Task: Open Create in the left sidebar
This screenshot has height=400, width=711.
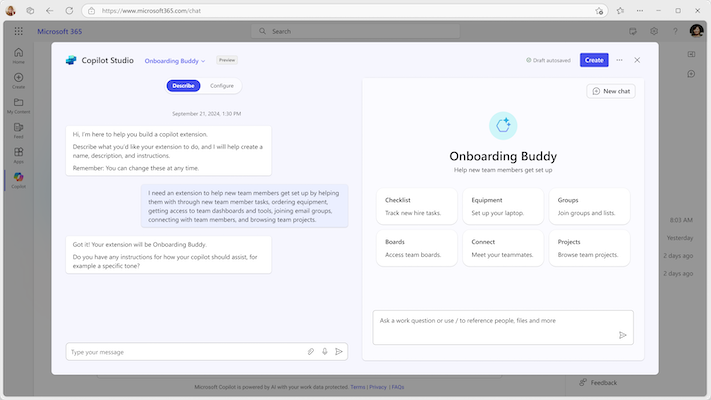Action: coord(19,81)
